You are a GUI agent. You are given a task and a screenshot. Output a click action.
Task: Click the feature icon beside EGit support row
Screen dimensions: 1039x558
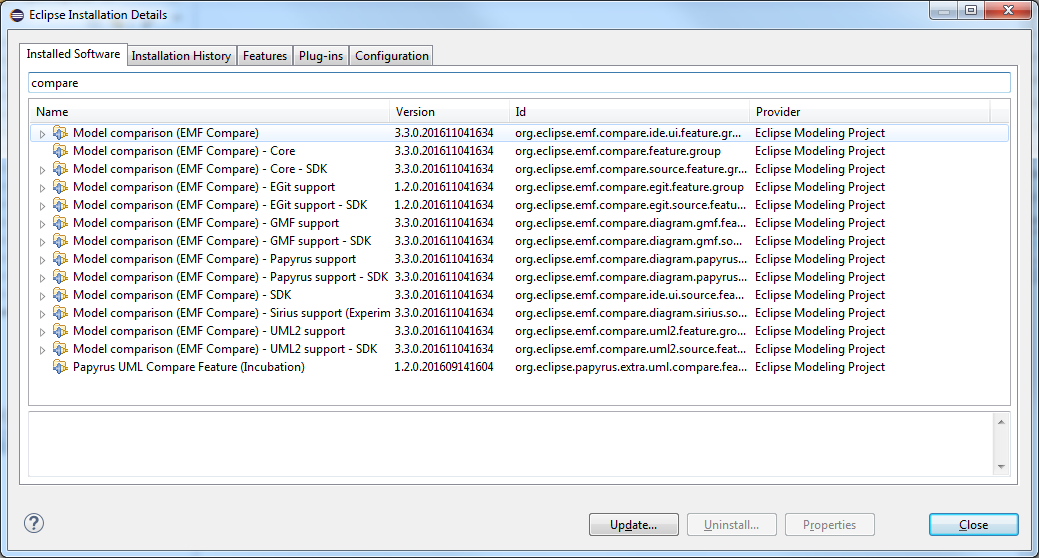(x=60, y=186)
